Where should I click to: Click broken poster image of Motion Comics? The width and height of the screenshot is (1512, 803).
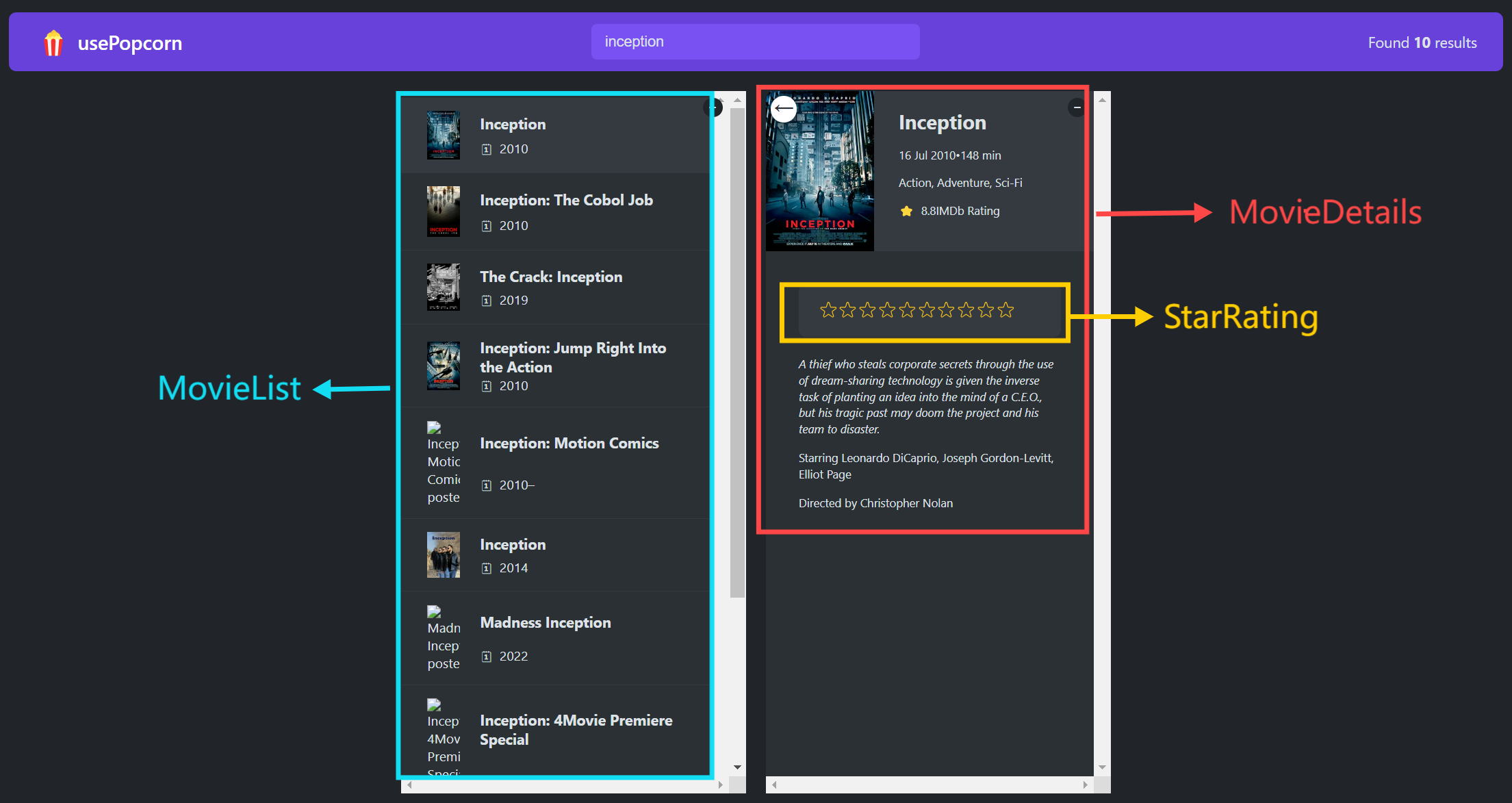tap(444, 463)
